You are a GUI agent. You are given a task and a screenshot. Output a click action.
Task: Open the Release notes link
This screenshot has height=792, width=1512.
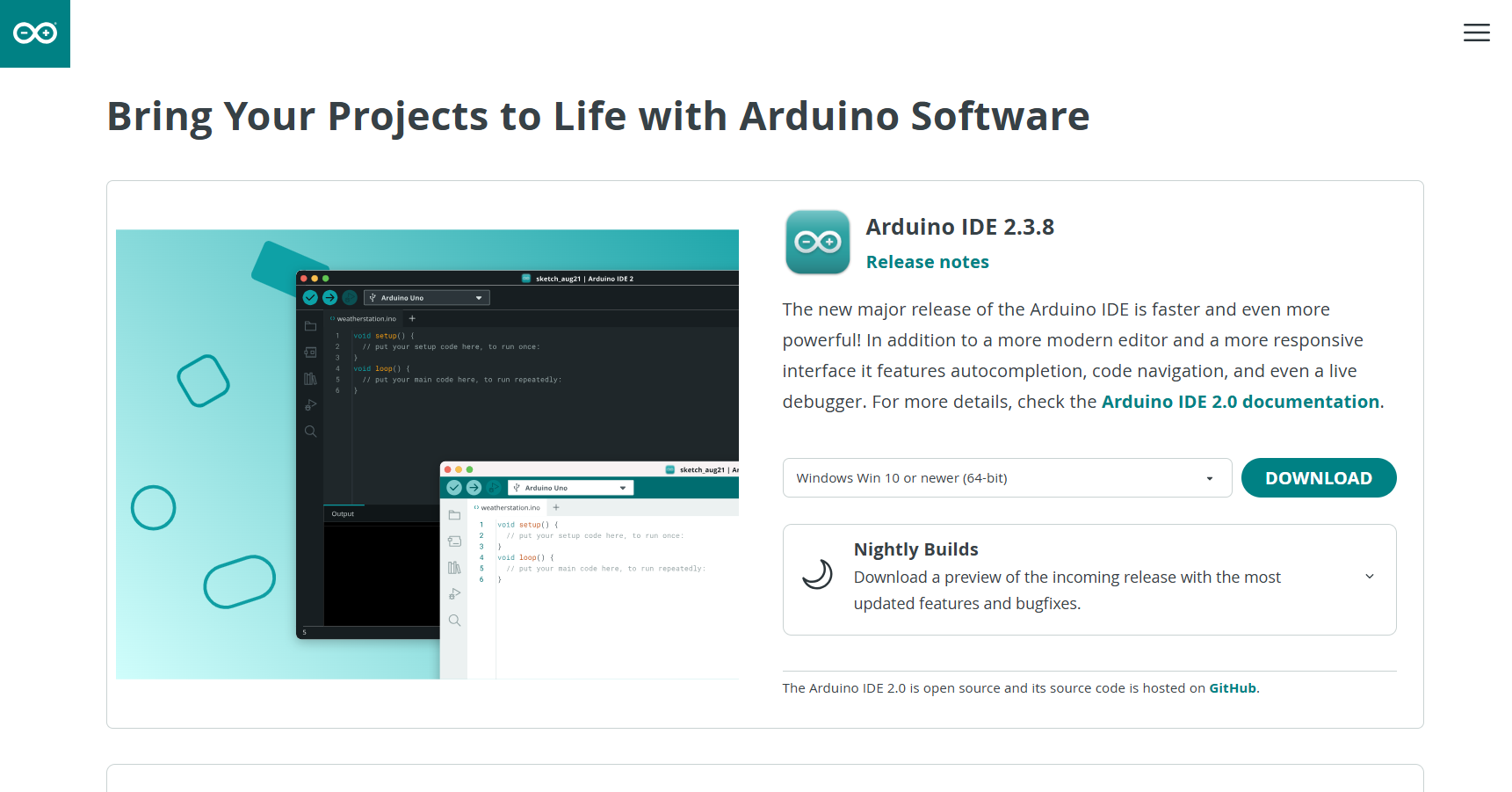pyautogui.click(x=927, y=262)
